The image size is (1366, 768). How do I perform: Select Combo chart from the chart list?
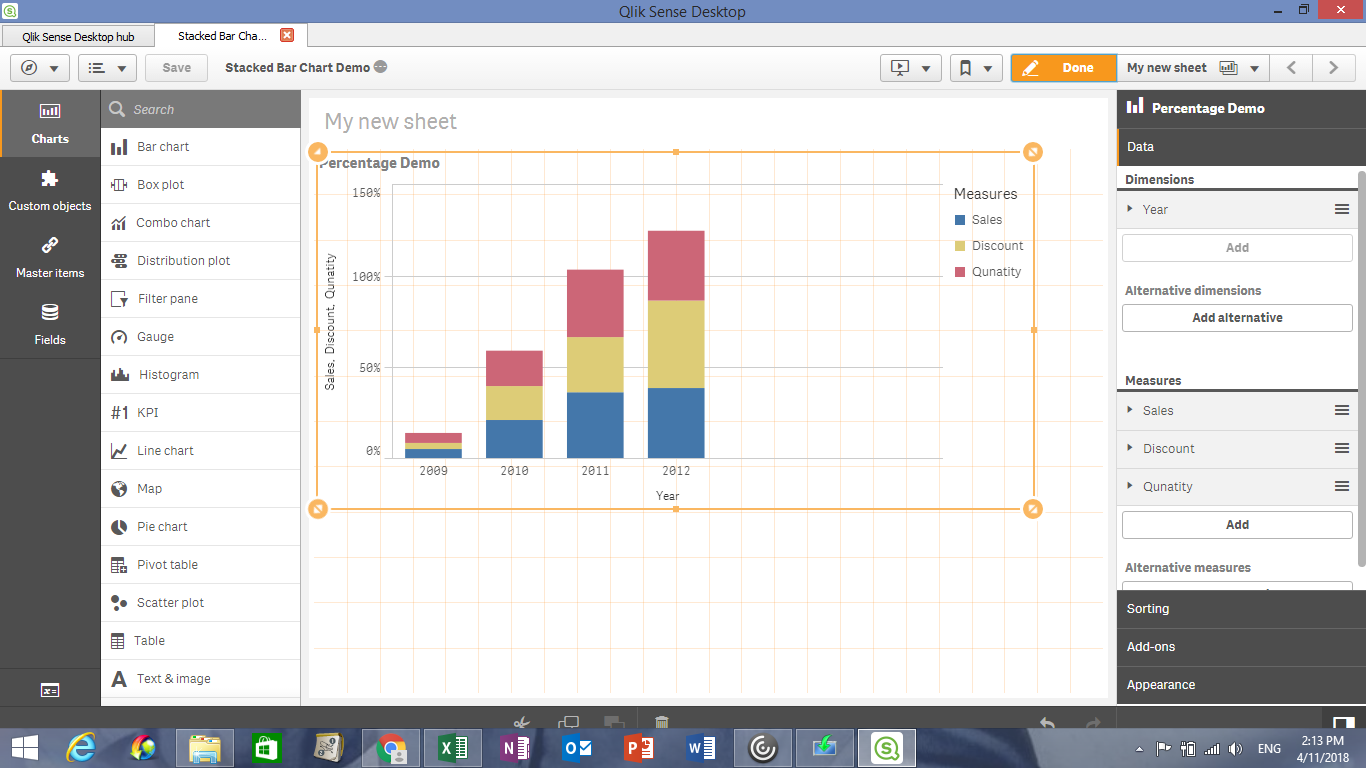tap(200, 223)
